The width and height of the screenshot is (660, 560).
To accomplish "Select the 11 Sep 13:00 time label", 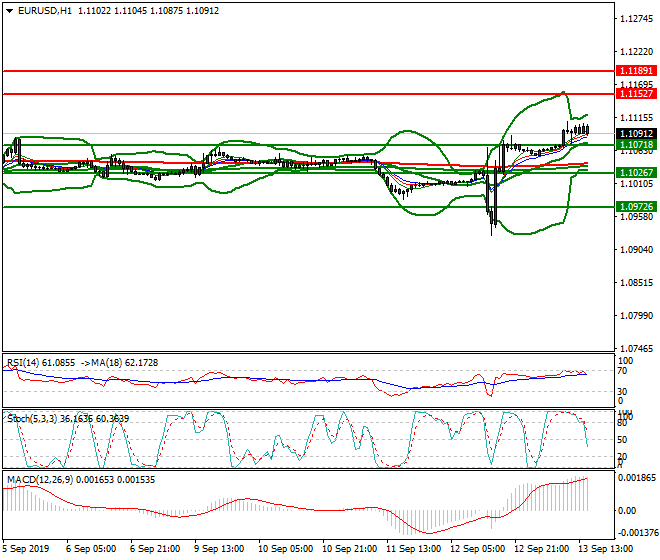I will tap(414, 549).
